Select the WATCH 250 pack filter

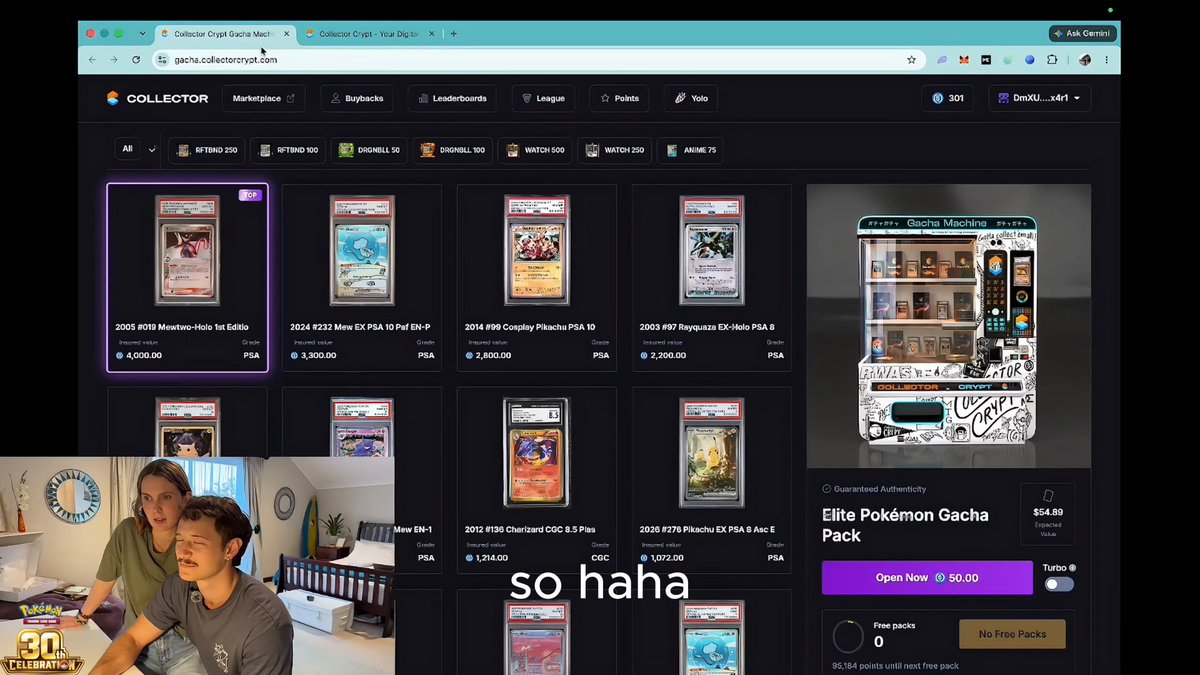coord(616,150)
